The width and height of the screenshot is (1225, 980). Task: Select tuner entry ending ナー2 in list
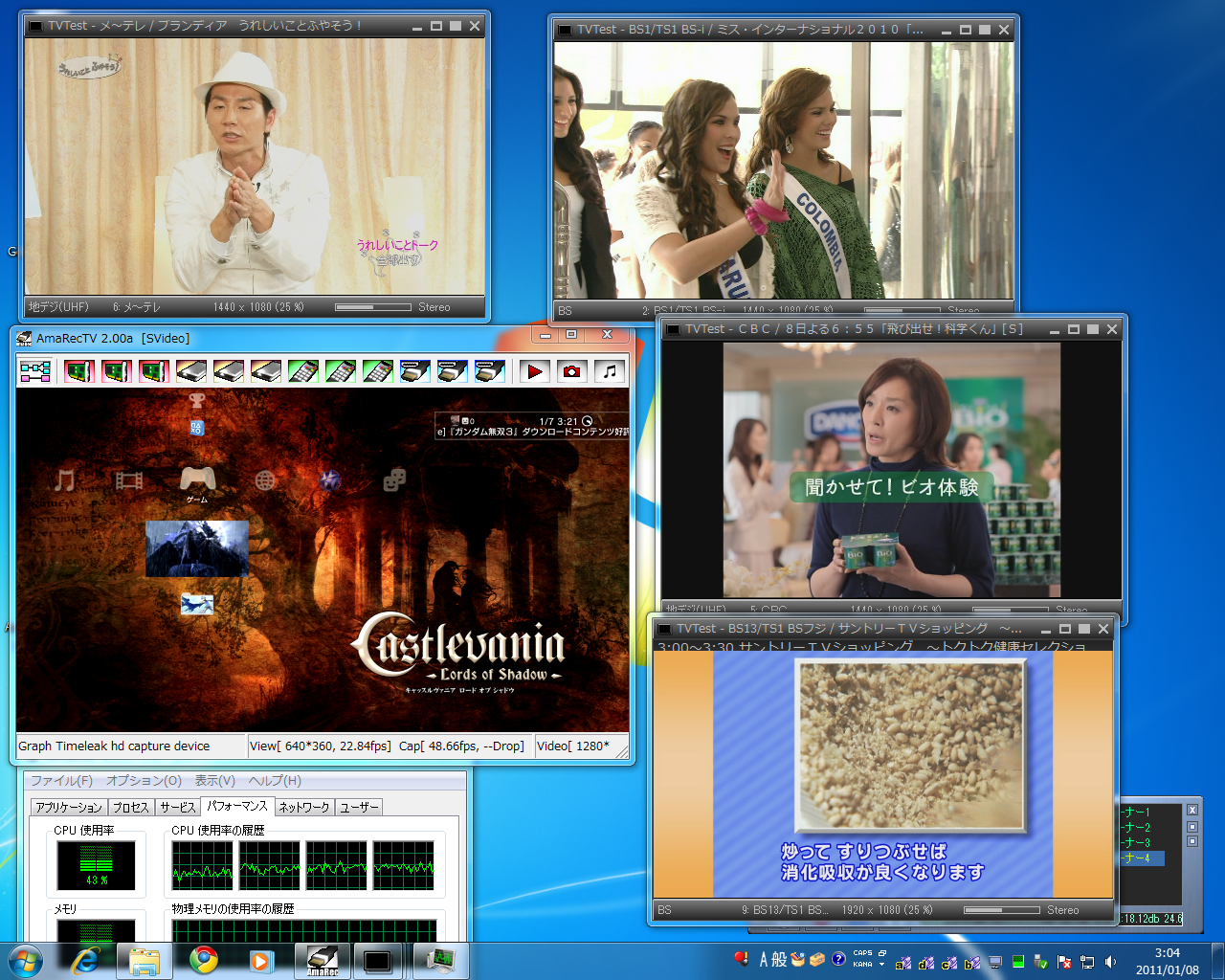coord(1138,827)
